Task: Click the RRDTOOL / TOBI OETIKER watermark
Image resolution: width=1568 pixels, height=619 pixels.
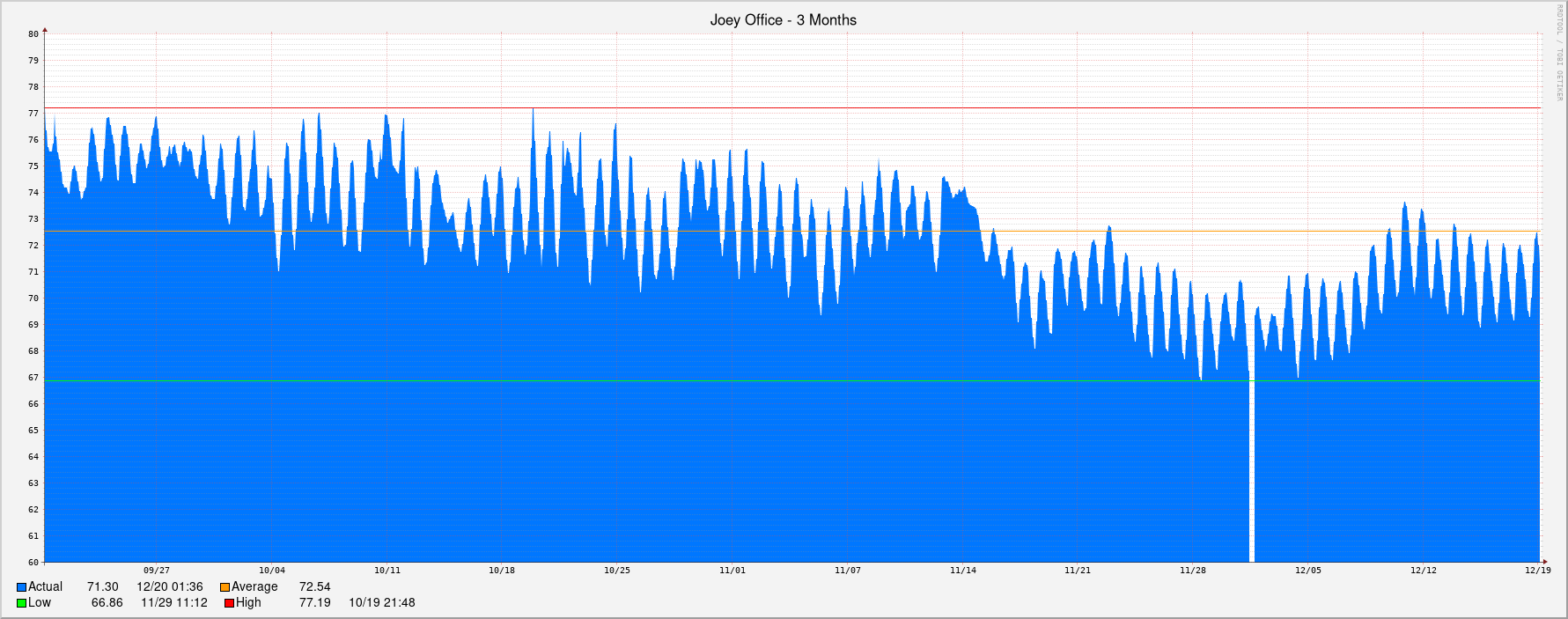Action: pos(1558,53)
